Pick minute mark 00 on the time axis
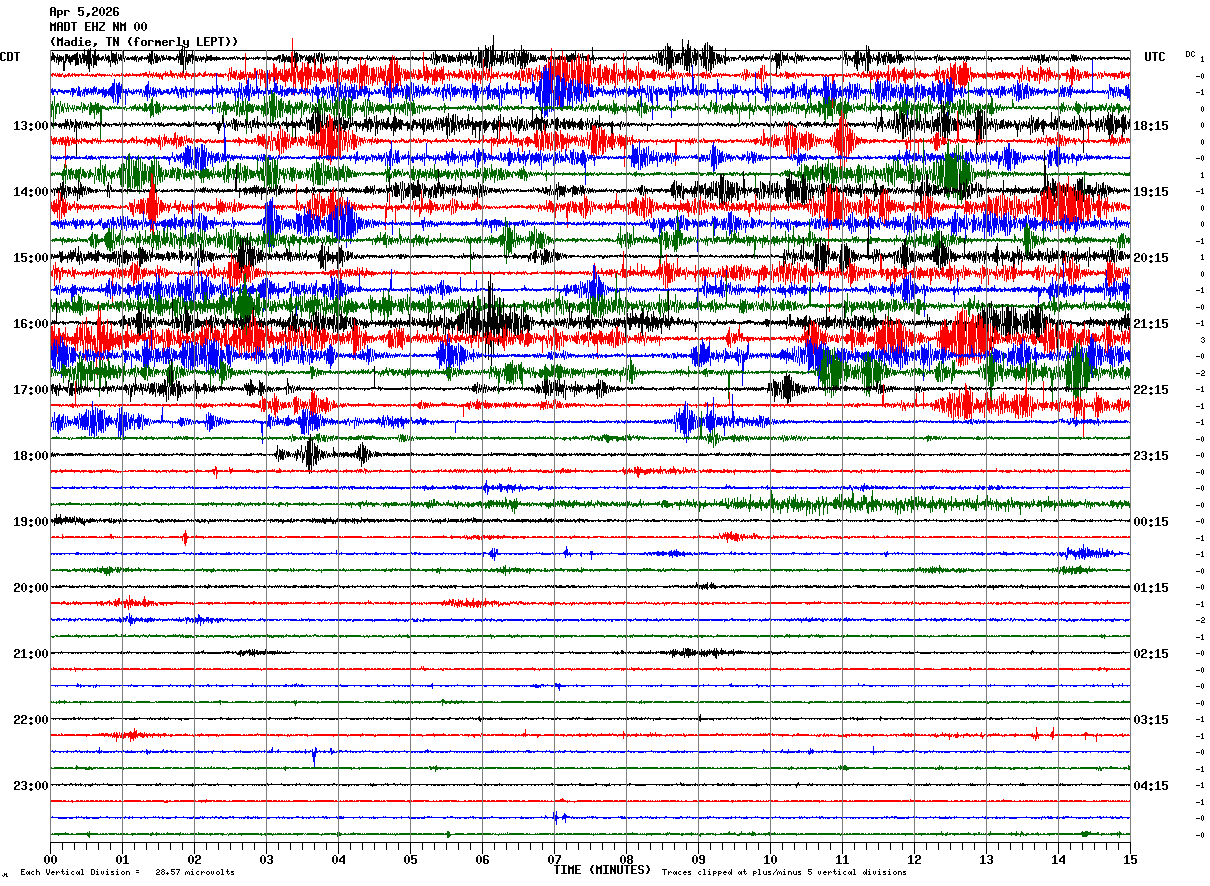The image size is (1210, 886). pos(50,859)
